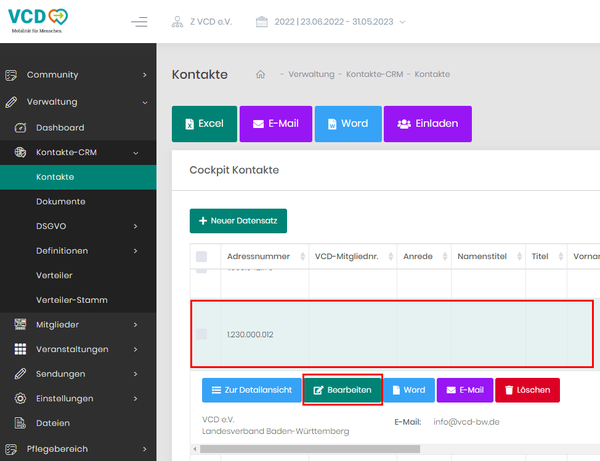
Task: Click the info@vcd-bw.de email address
Action: coord(466,422)
